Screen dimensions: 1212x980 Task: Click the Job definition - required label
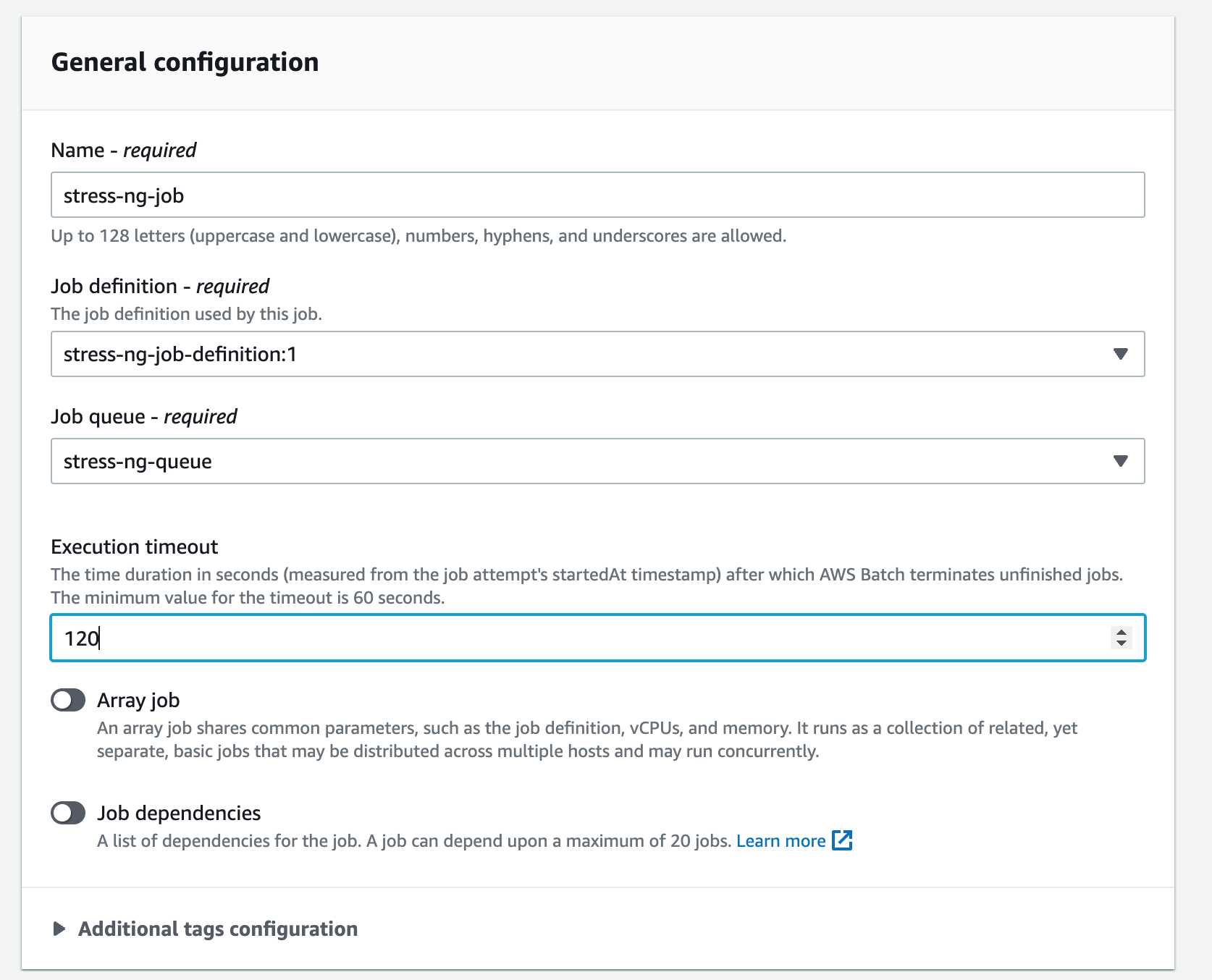click(x=160, y=286)
